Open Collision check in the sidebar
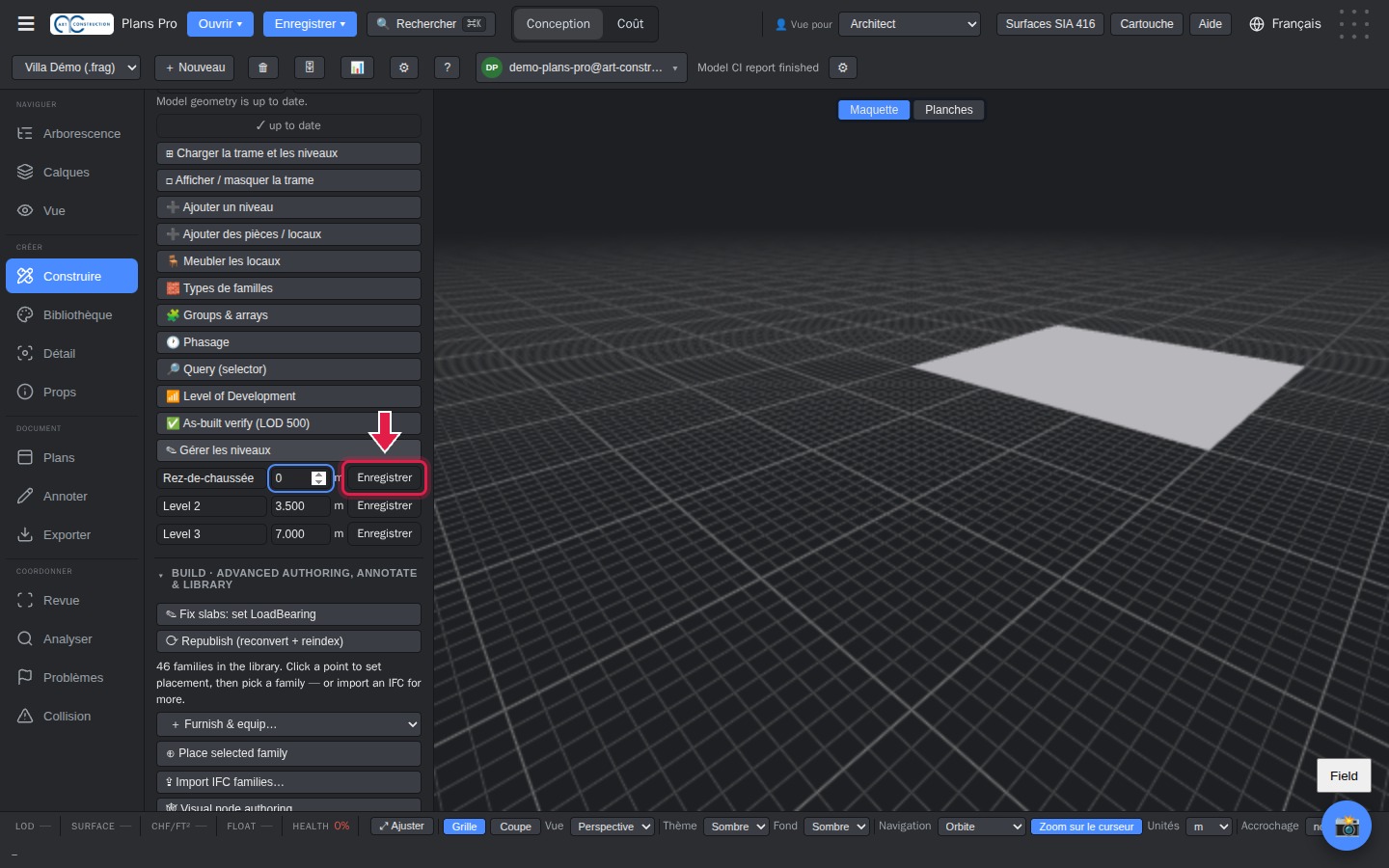This screenshot has height=868, width=1389. pos(72,717)
